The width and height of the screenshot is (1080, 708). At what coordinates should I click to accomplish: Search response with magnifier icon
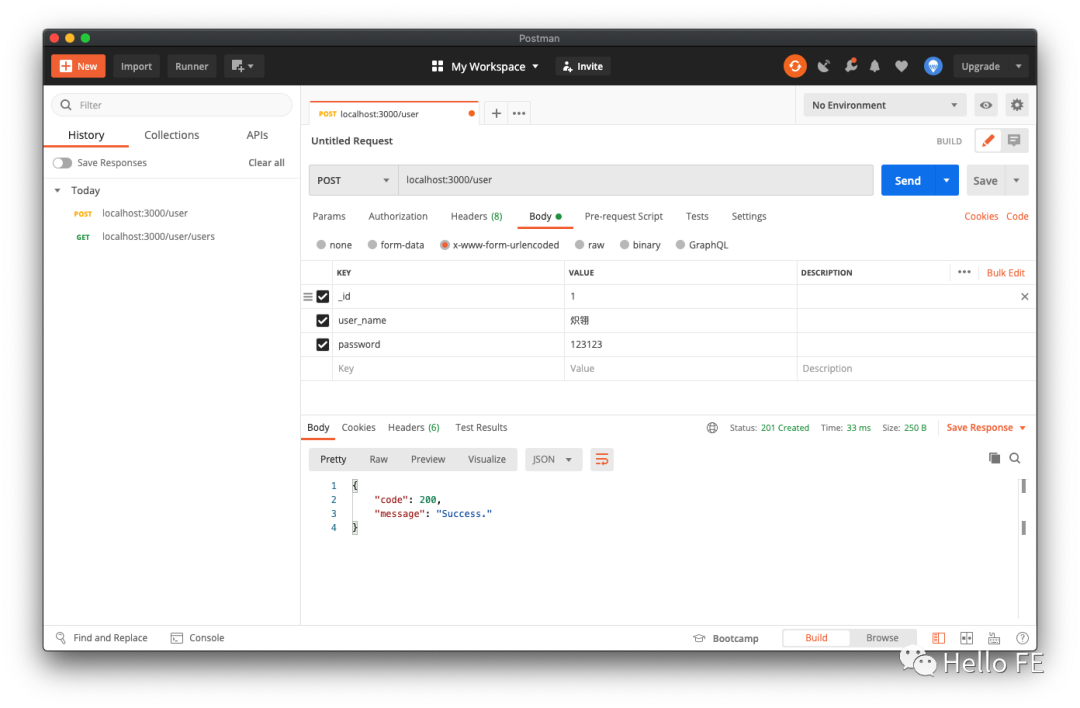tap(1015, 458)
